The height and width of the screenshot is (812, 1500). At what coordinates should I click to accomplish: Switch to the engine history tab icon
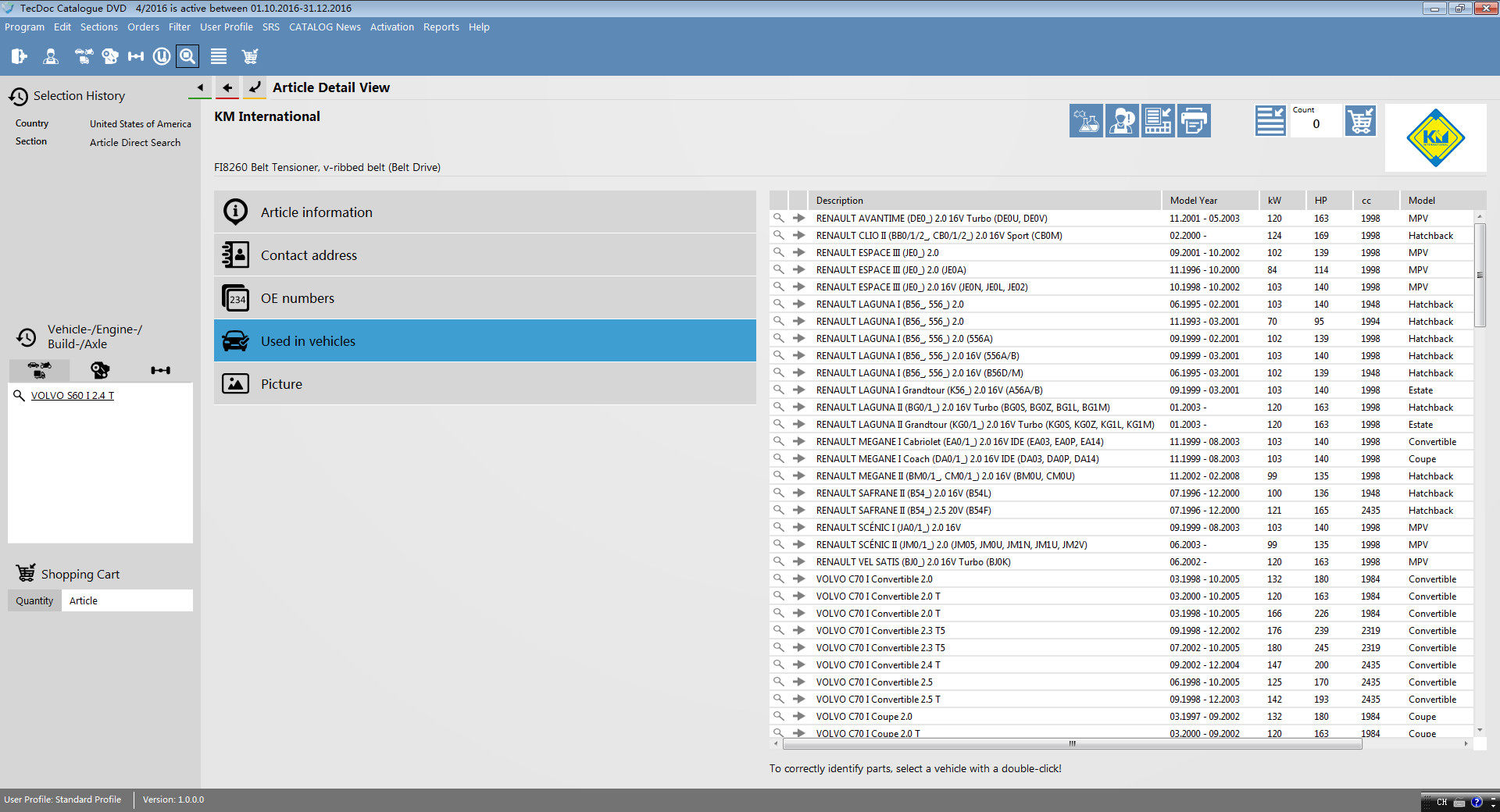pyautogui.click(x=100, y=369)
